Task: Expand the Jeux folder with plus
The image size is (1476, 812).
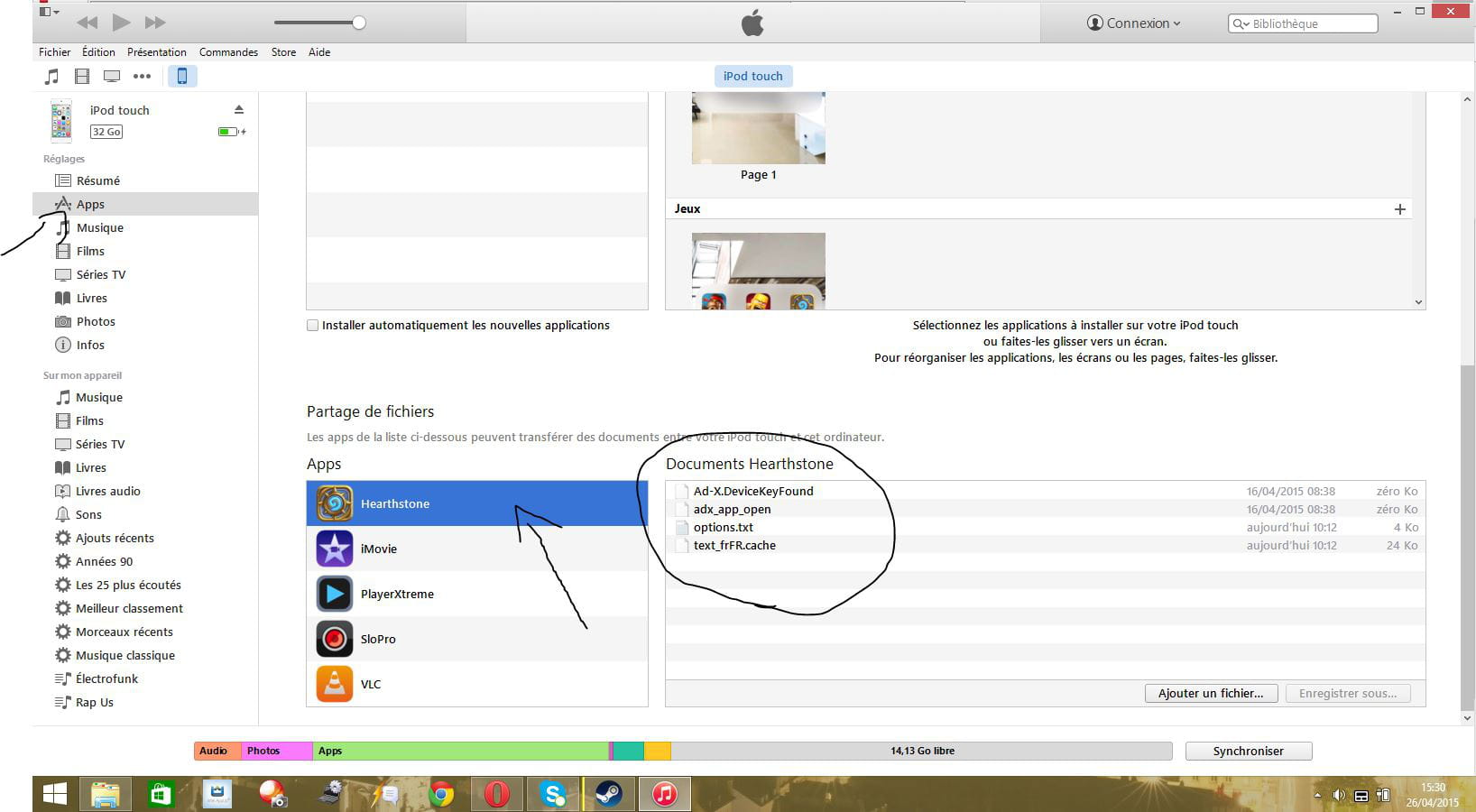Action: 1399,209
